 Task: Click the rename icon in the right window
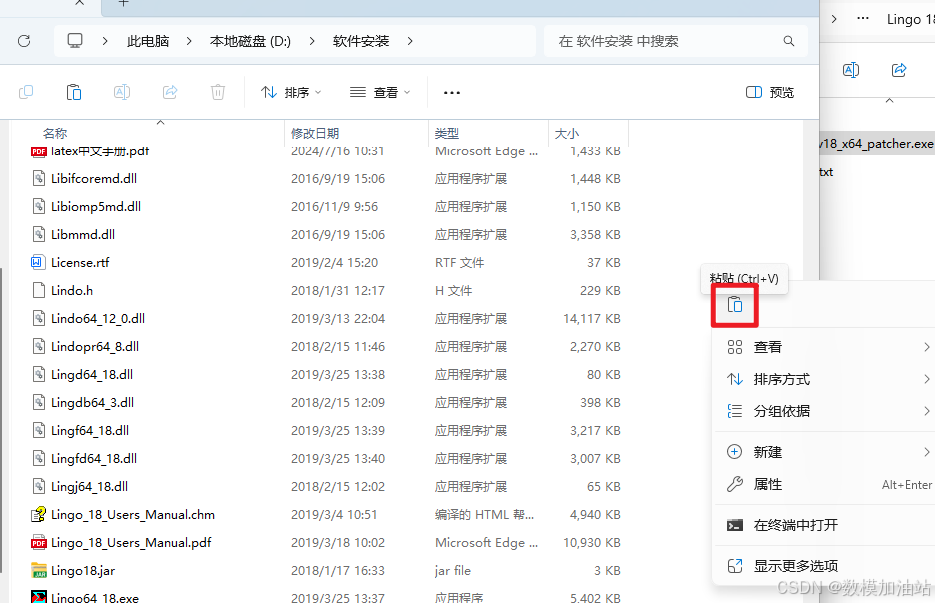(x=851, y=70)
